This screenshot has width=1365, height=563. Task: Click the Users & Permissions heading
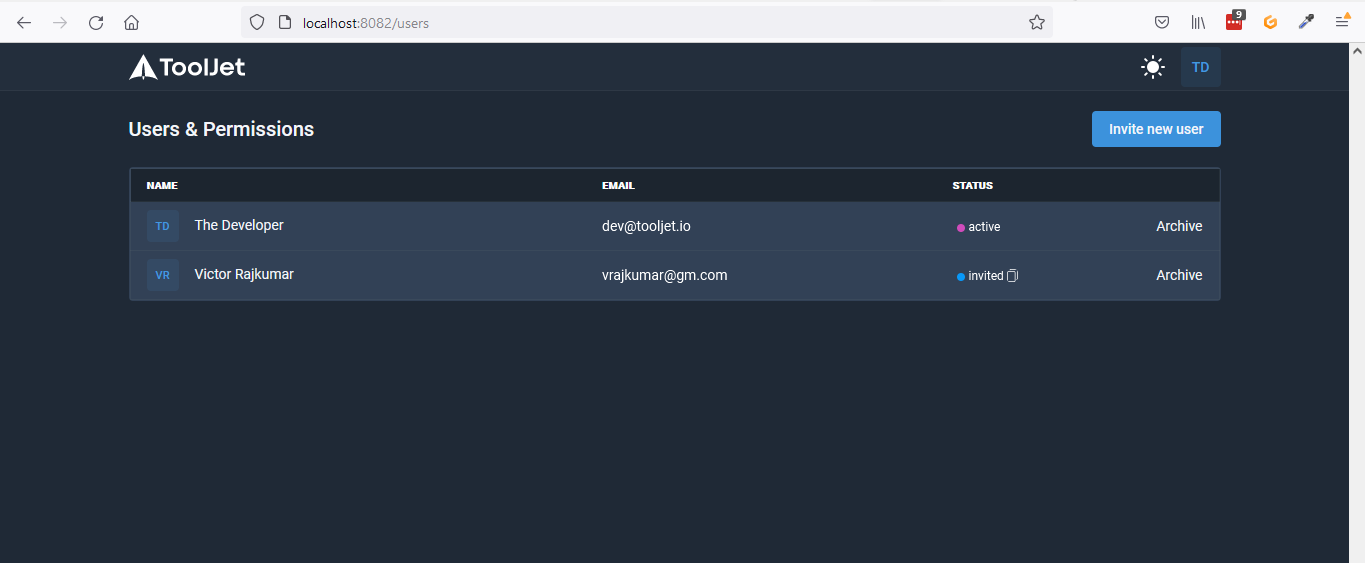(221, 129)
